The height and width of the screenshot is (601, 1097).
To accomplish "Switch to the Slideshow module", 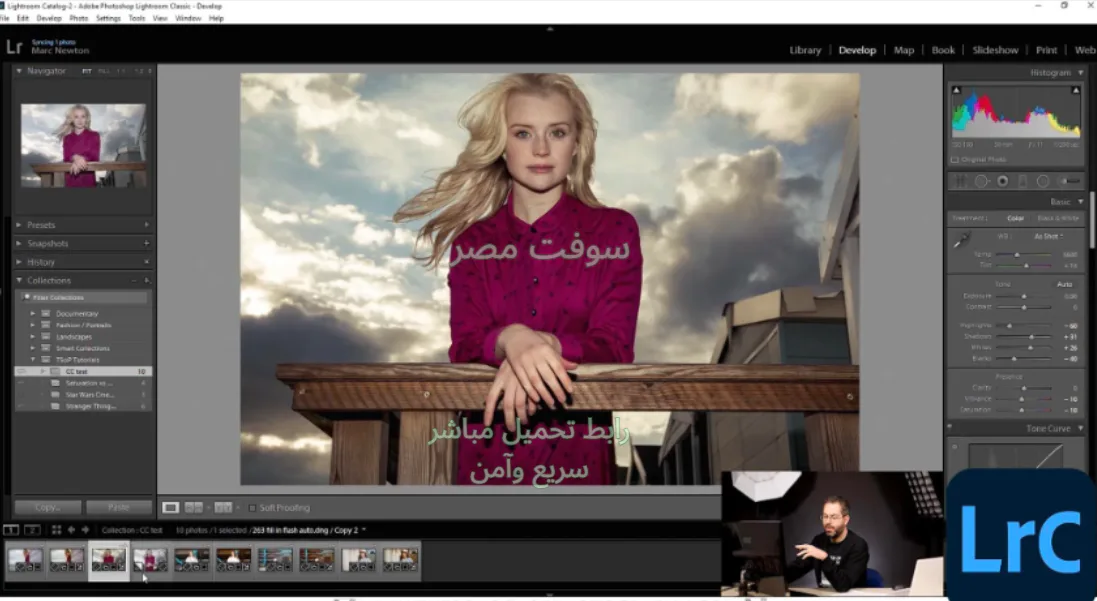I will 995,50.
